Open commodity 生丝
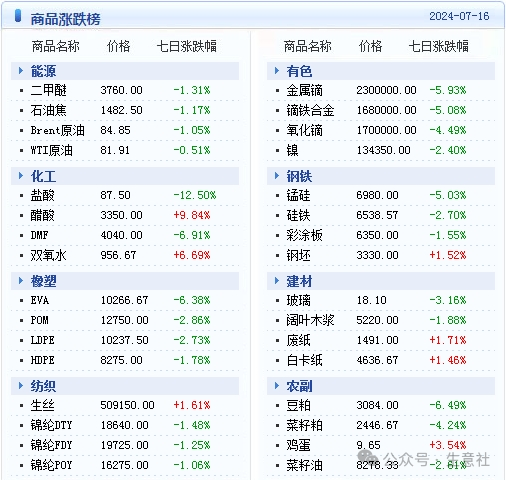 [x=42, y=405]
